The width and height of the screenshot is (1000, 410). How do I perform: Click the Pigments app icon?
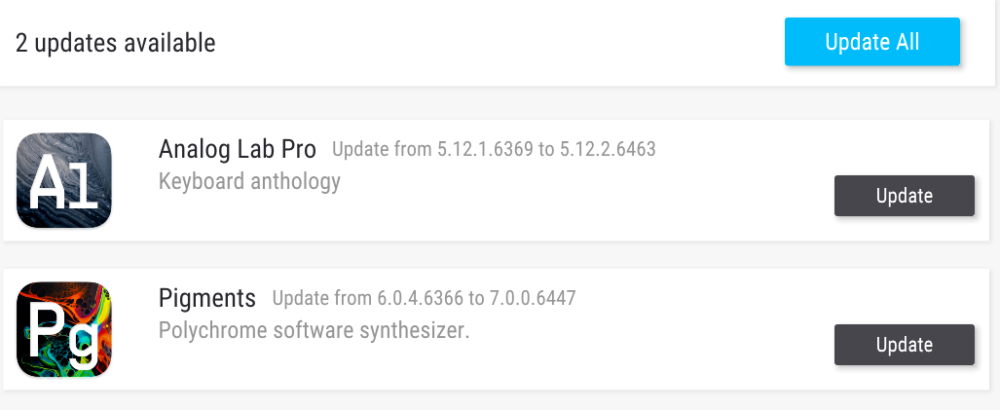tap(64, 329)
